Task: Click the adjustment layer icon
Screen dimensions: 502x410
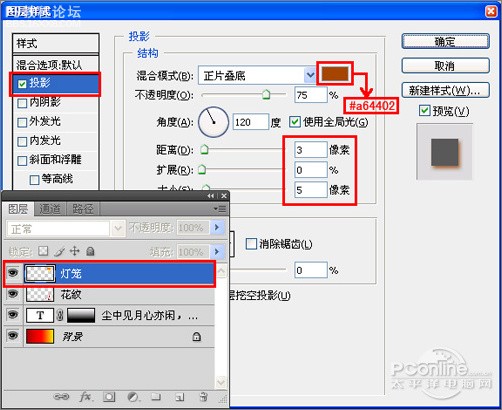Action: coord(133,397)
